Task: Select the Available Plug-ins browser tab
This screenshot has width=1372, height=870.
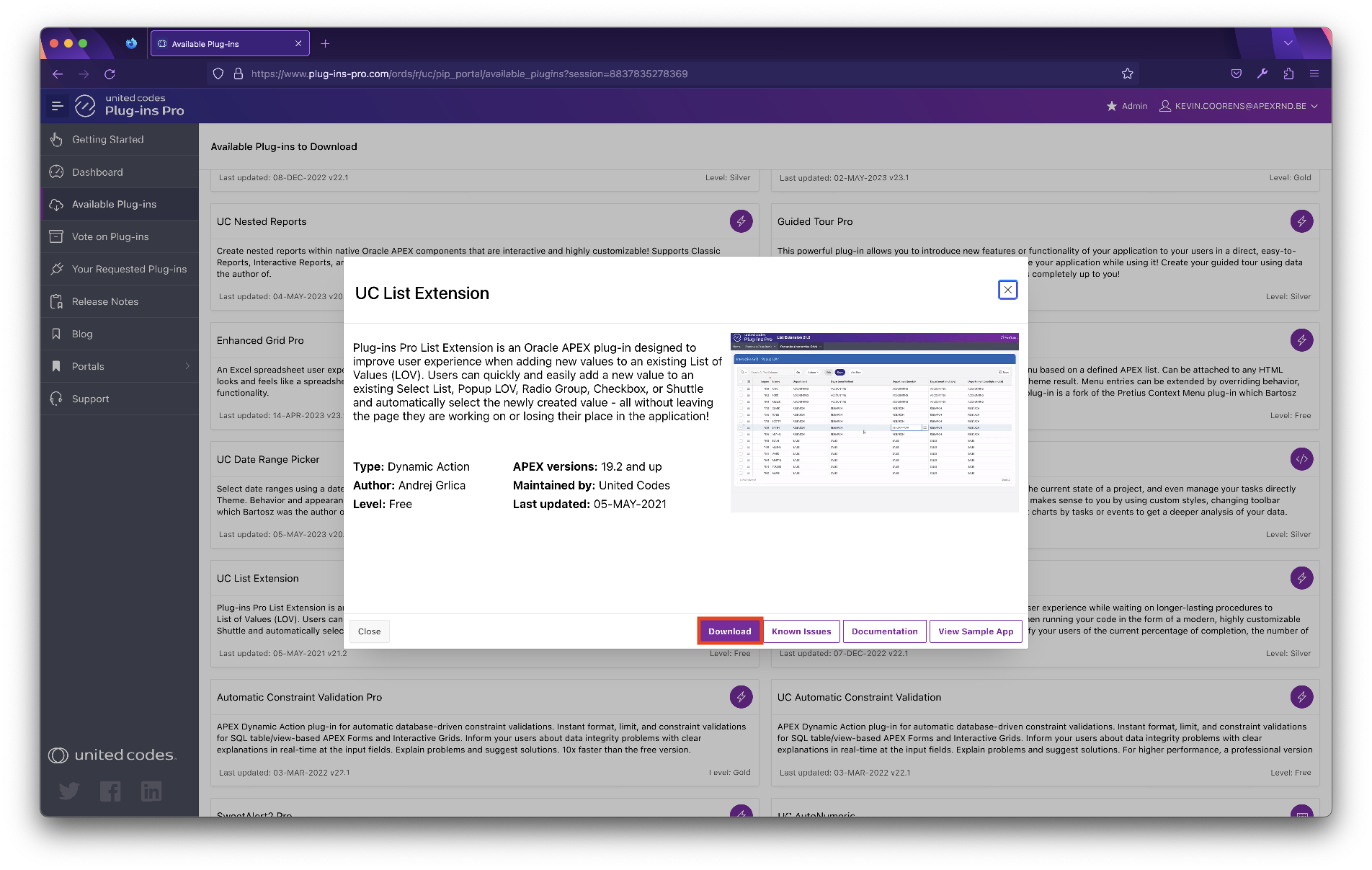Action: (x=230, y=44)
